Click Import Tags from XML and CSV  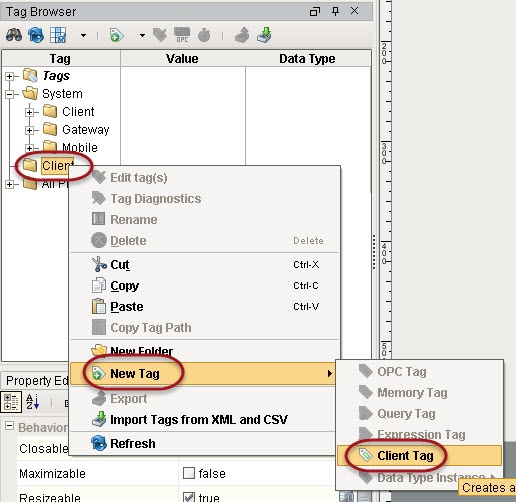point(199,419)
